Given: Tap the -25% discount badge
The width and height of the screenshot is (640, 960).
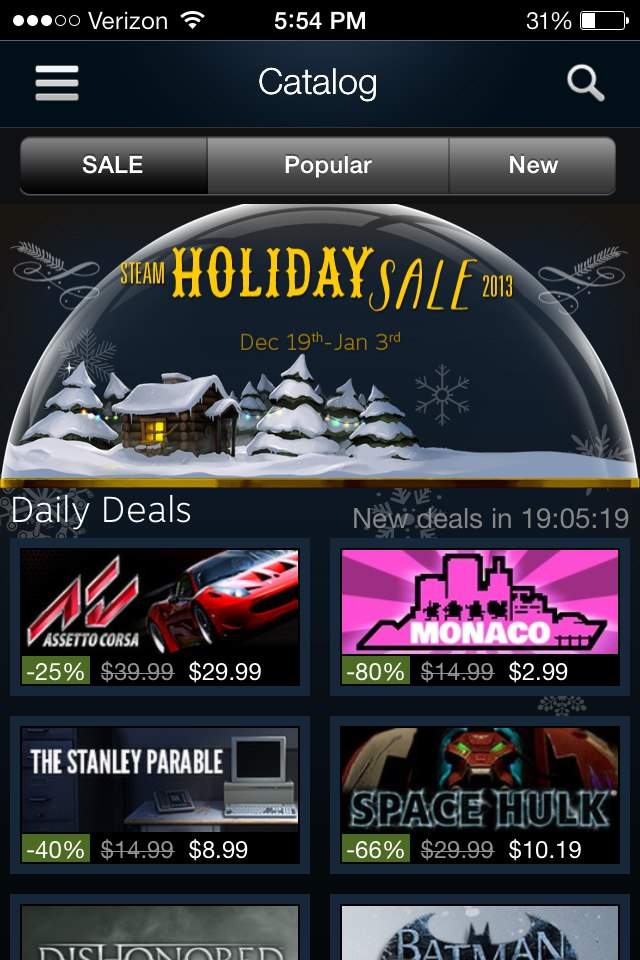Looking at the screenshot, I should pos(56,671).
